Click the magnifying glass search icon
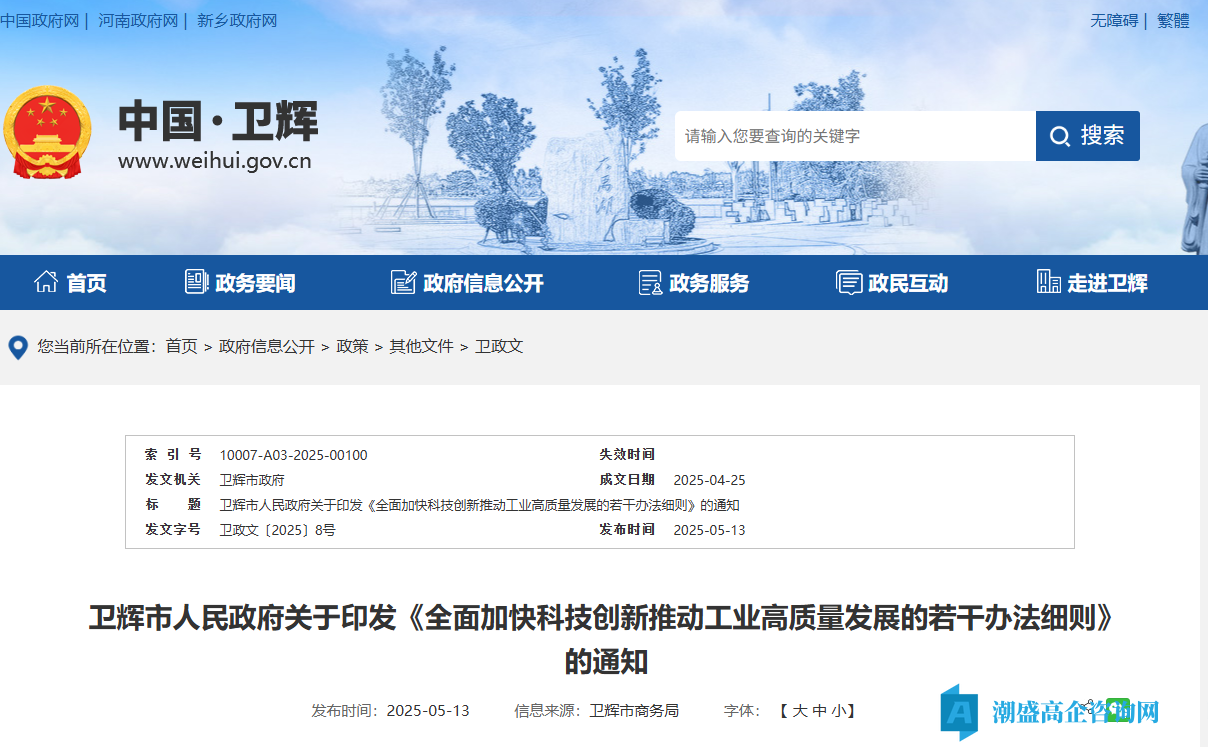Screen dimensions: 1208x747 click(x=1060, y=136)
